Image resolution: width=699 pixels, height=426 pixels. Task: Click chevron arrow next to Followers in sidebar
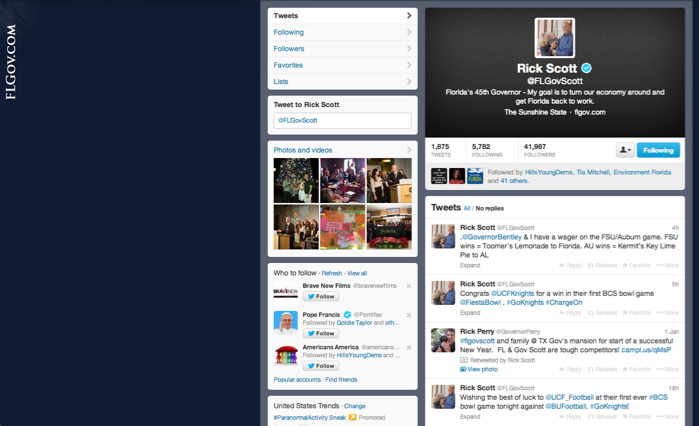pos(409,49)
